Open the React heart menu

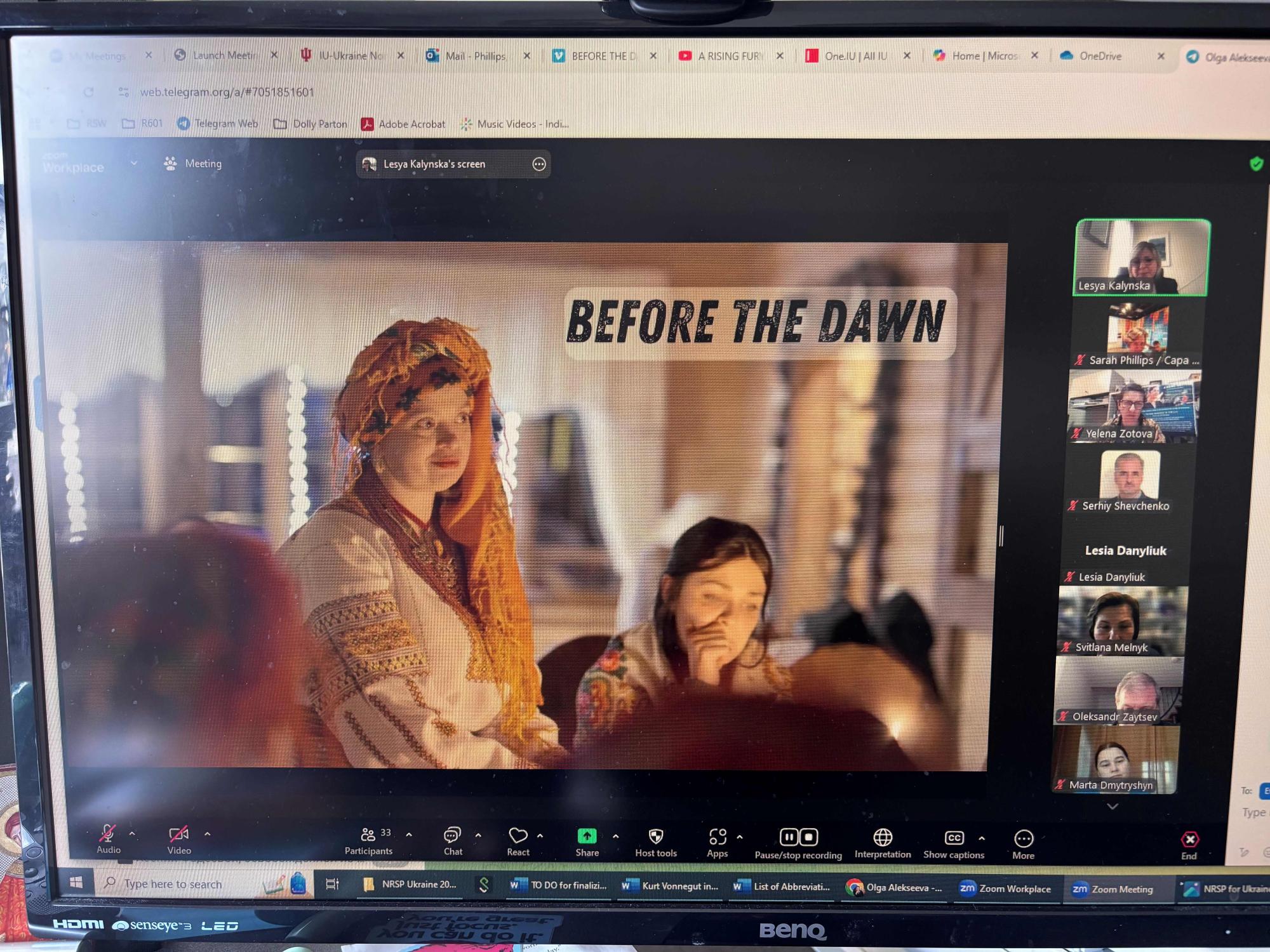pos(518,842)
